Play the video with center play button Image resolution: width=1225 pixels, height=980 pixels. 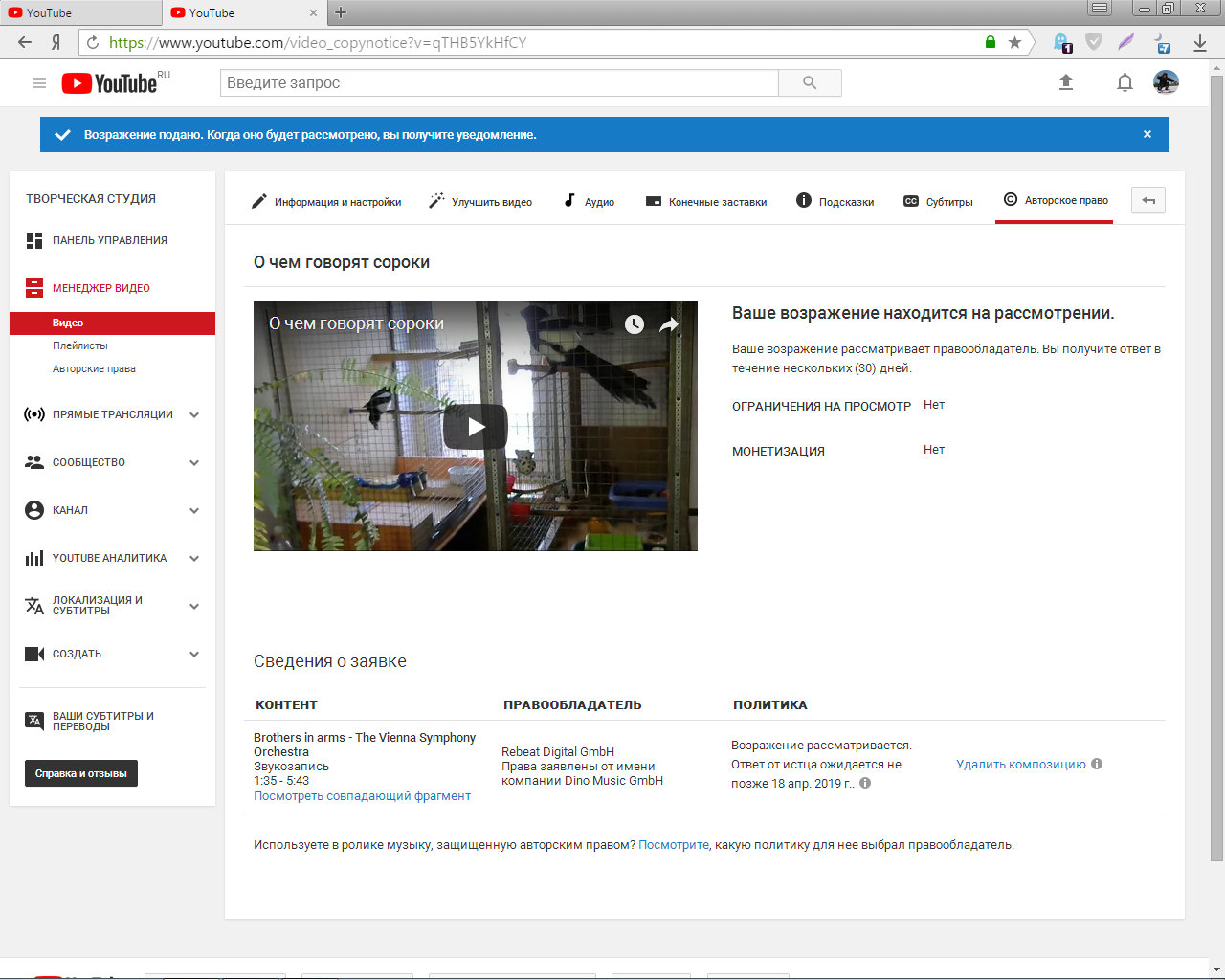476,427
